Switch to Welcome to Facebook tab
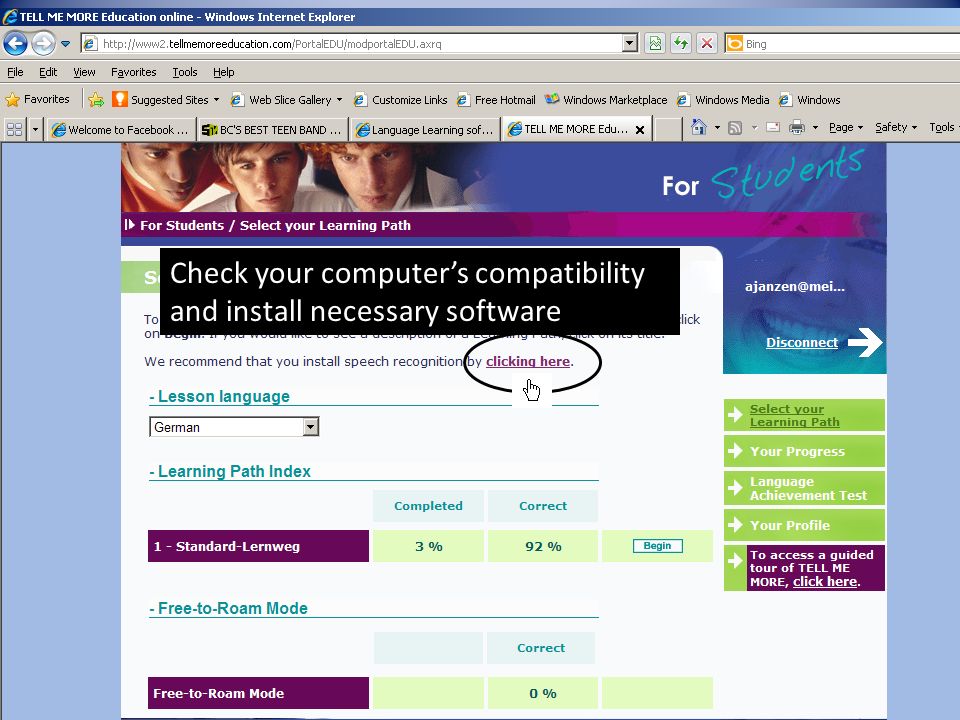 [120, 130]
